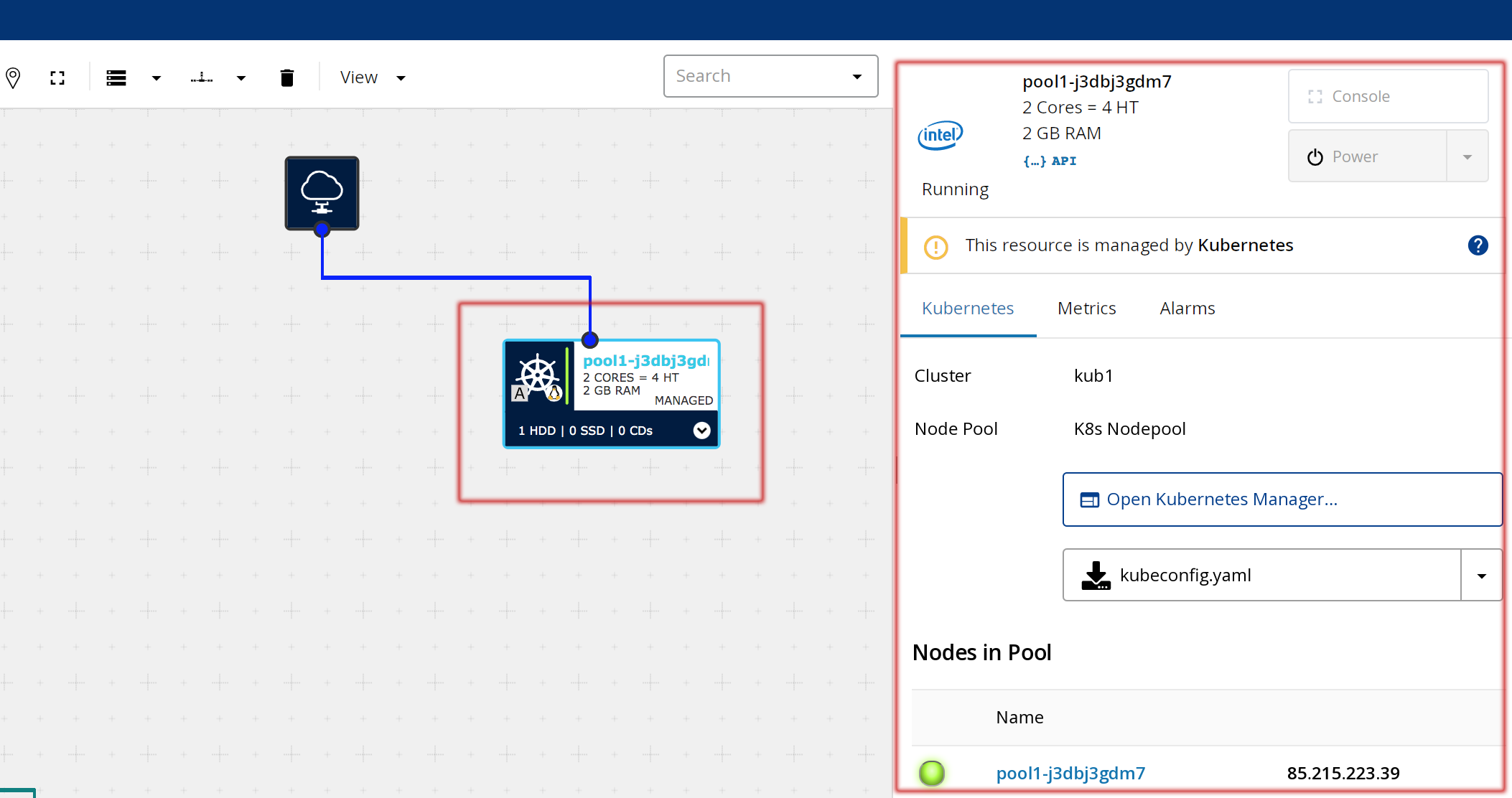Click panel title pool1-j3dbj3gdm7
Viewport: 1512px width, 798px height.
tap(1096, 82)
